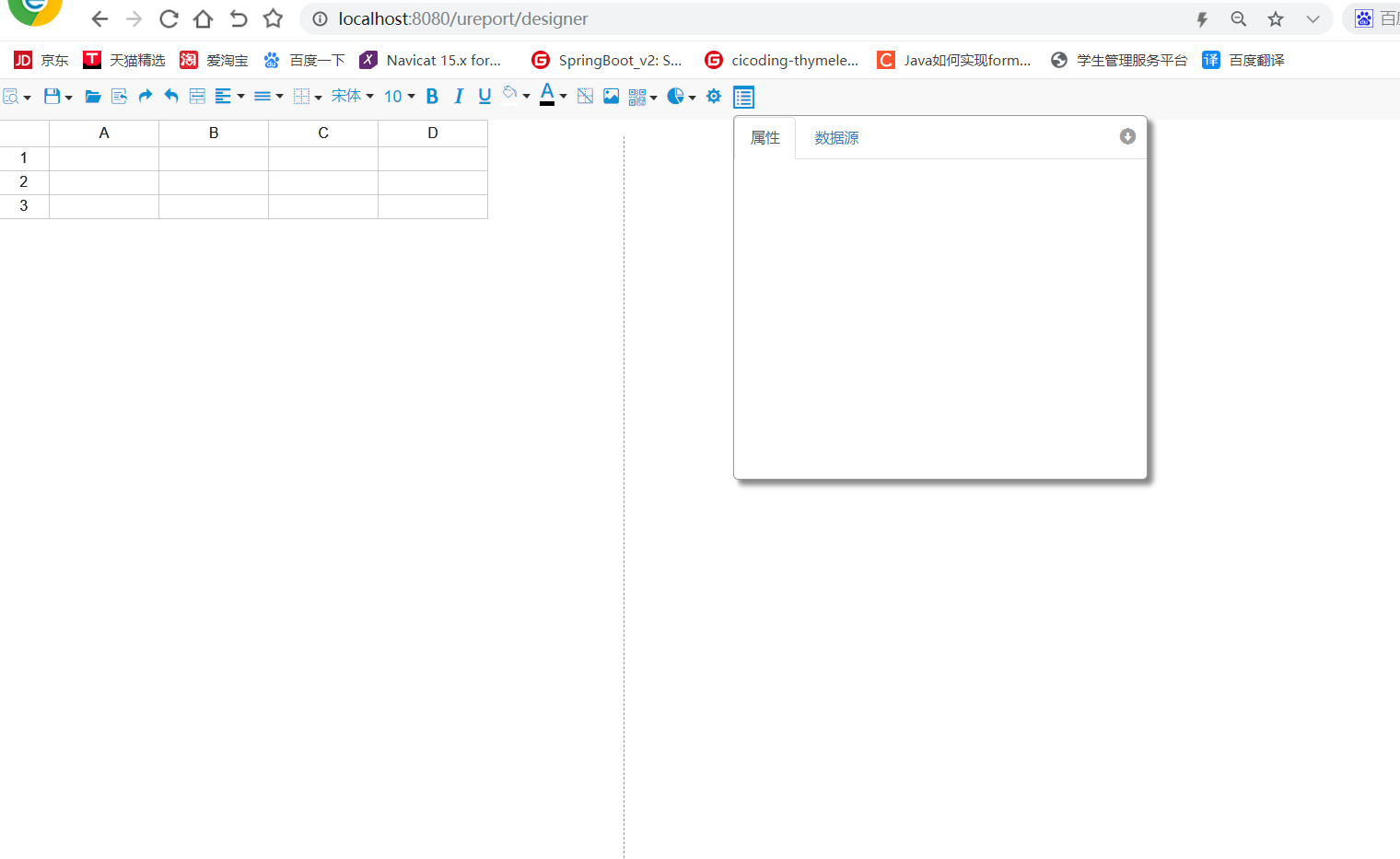
Task: Insert an image into the report
Action: [x=611, y=96]
